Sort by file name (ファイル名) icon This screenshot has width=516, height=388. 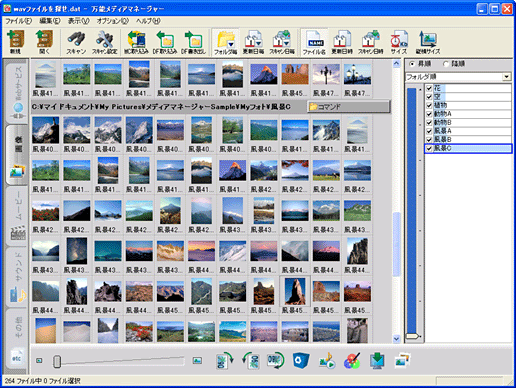coord(314,42)
